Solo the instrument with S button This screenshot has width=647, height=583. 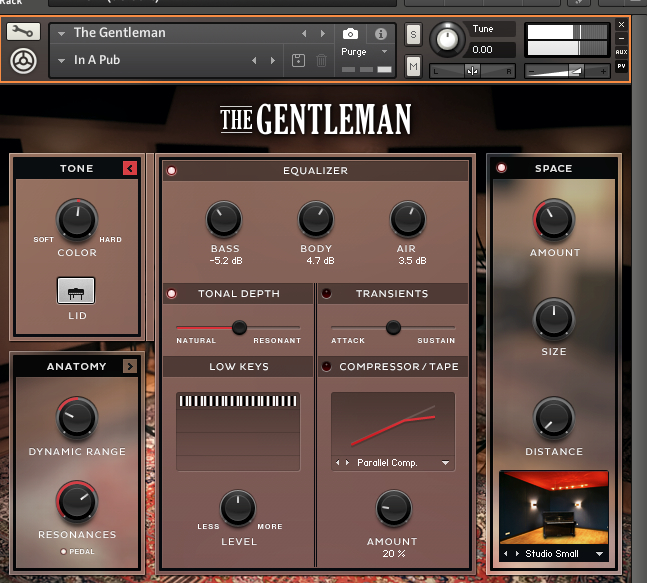pos(414,35)
